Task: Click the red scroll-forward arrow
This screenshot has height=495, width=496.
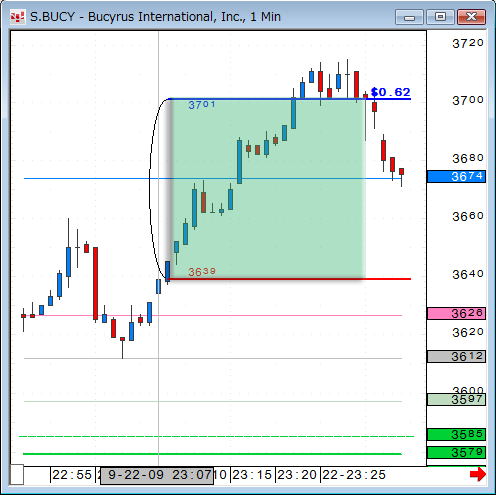Action: point(477,474)
